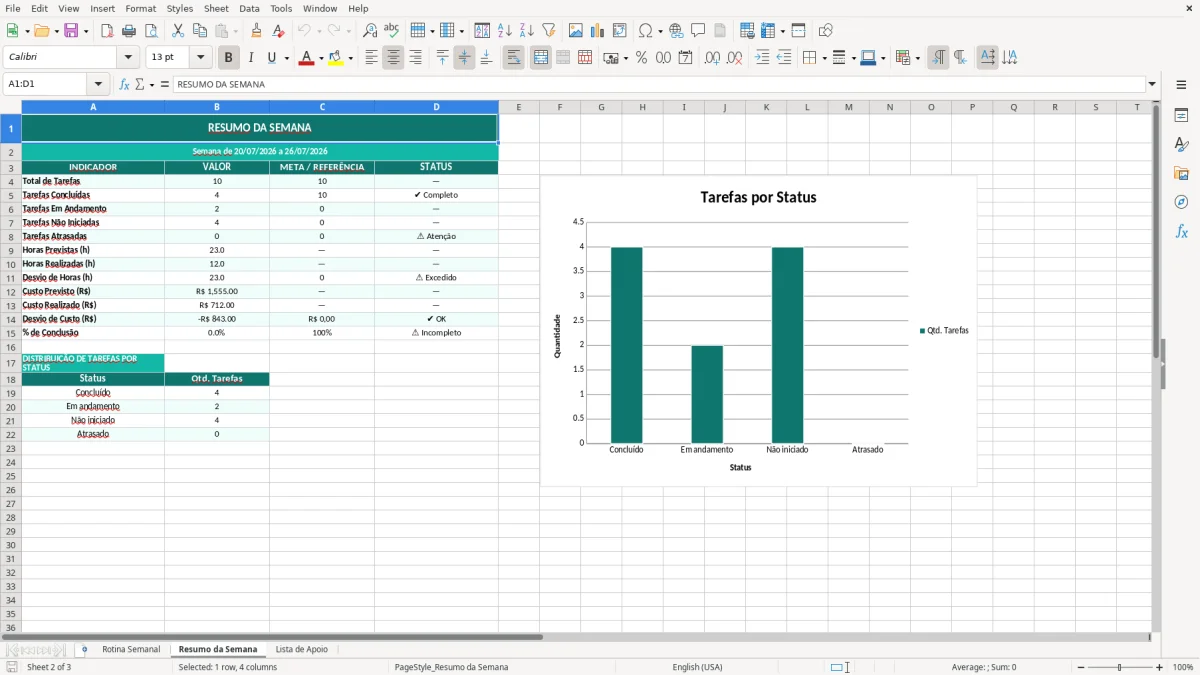Expand the Name Box dropdown

point(98,84)
